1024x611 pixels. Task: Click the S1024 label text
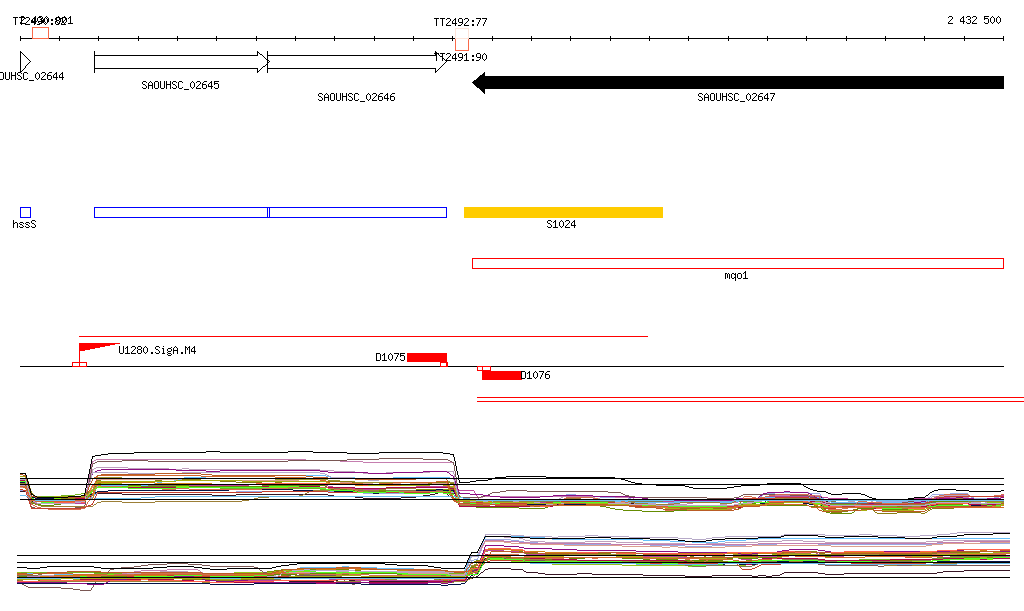561,225
